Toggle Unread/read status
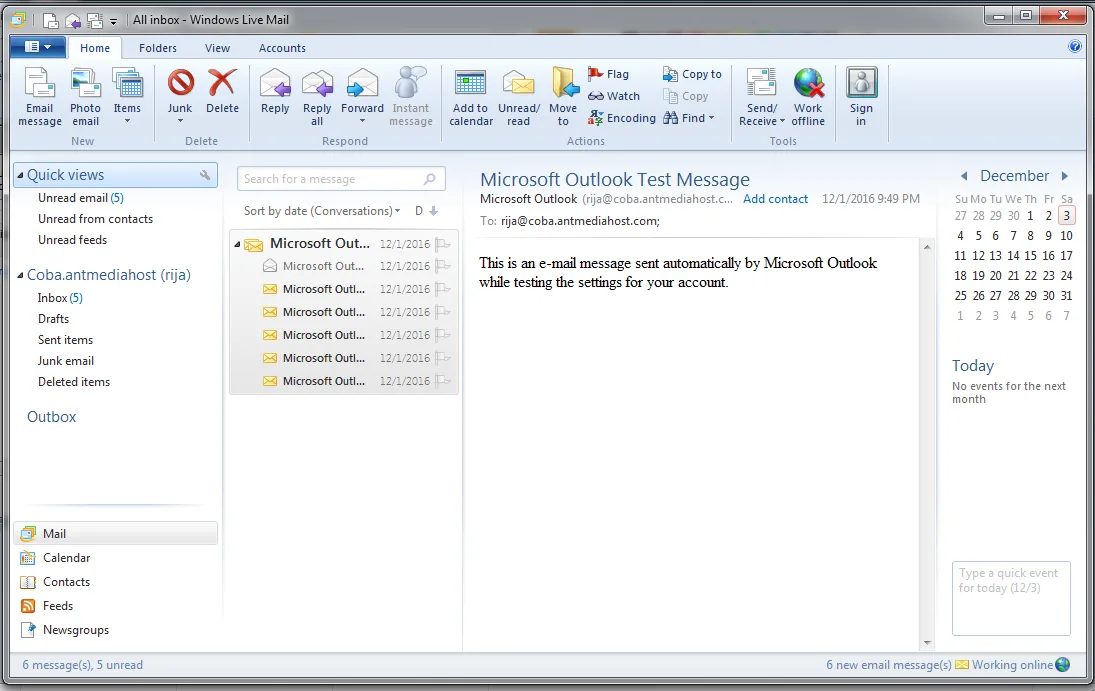Screen dimensions: 1095x691 click(x=519, y=97)
